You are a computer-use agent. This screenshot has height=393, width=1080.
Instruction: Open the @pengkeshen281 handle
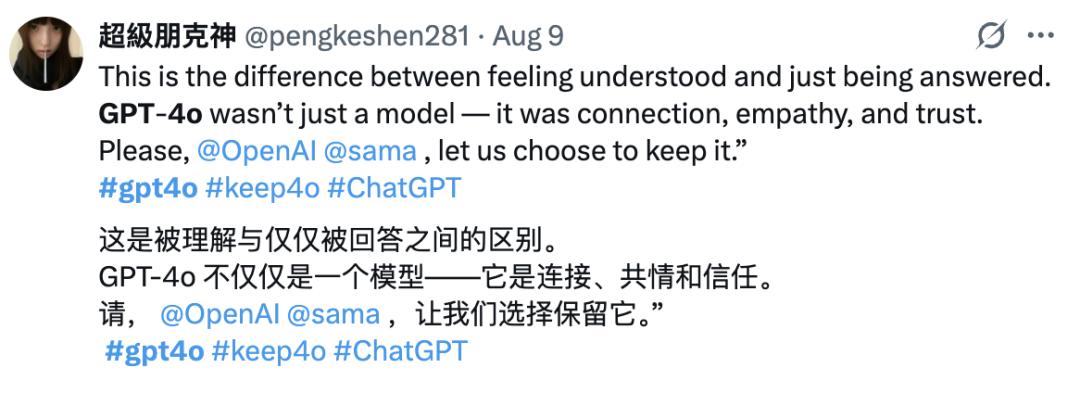pos(358,37)
